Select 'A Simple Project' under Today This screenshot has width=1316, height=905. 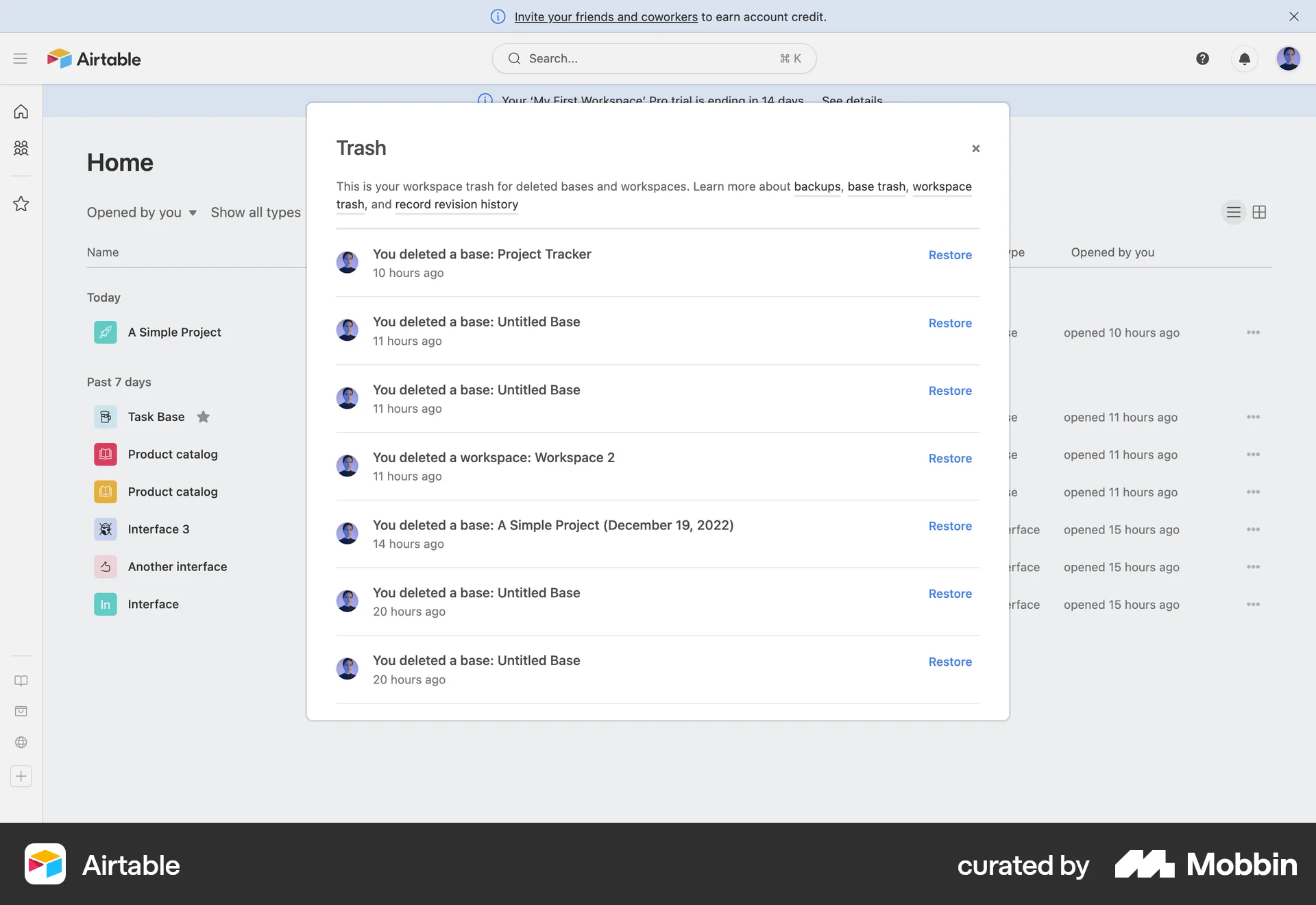pos(175,332)
